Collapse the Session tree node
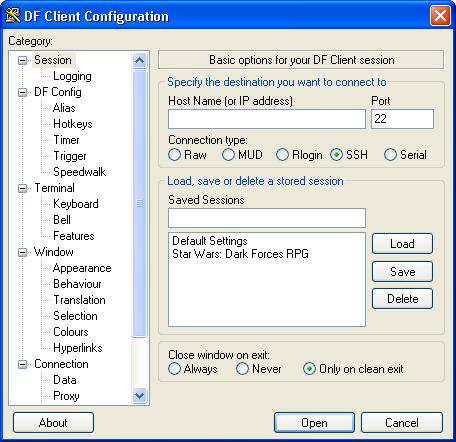The image size is (456, 442). click(x=22, y=60)
